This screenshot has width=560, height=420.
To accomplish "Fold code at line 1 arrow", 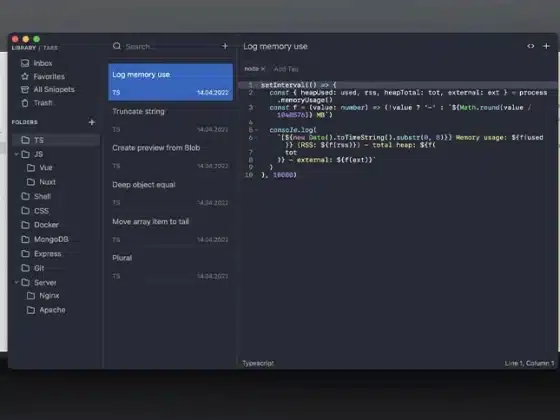I will tap(256, 85).
